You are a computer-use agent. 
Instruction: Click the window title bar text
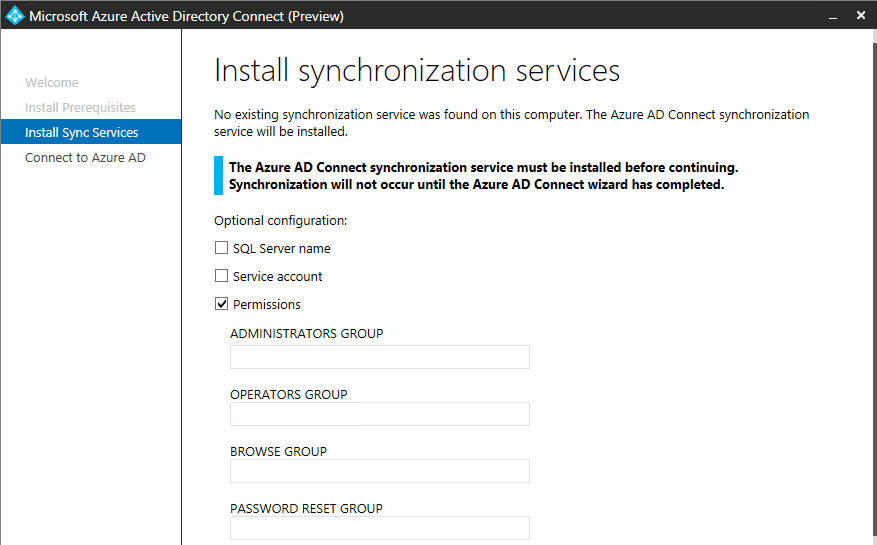(x=186, y=16)
